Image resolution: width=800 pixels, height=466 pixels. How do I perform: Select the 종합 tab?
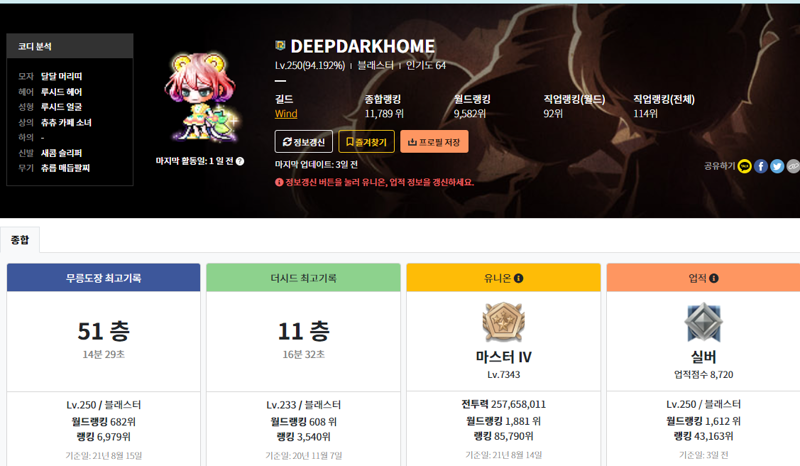point(20,240)
